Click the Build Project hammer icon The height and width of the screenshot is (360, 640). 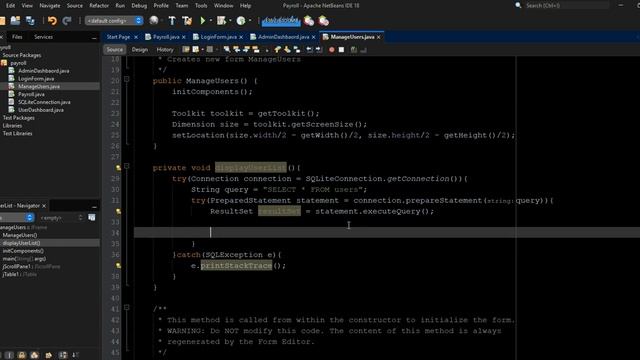point(172,21)
